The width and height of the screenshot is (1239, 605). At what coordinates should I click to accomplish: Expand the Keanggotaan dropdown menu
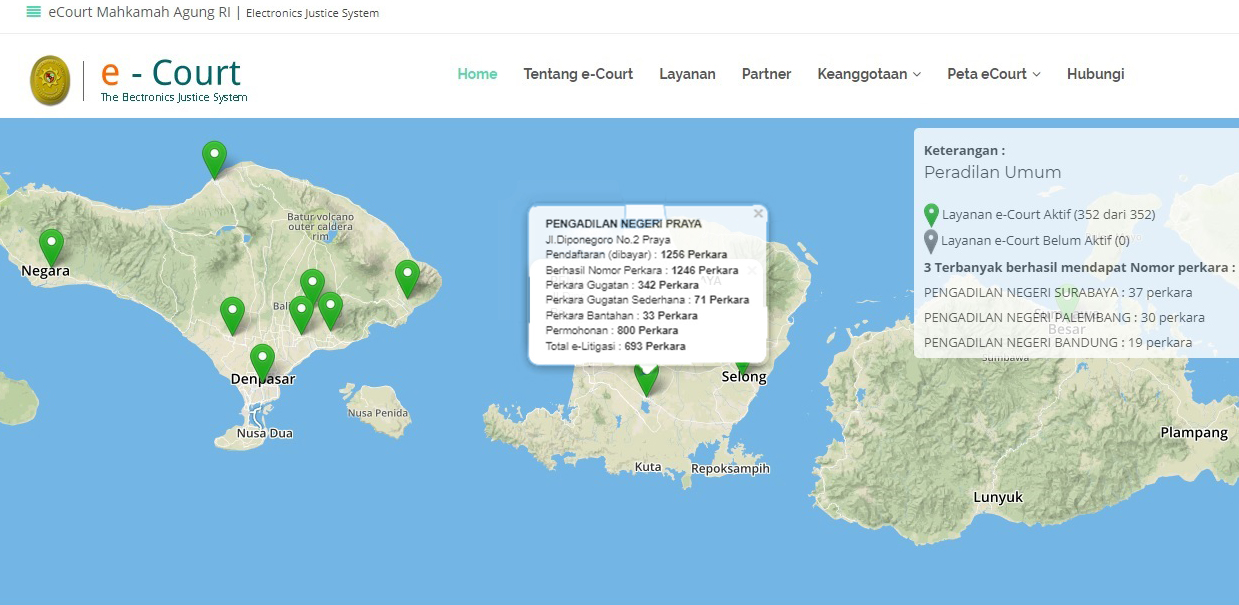869,74
